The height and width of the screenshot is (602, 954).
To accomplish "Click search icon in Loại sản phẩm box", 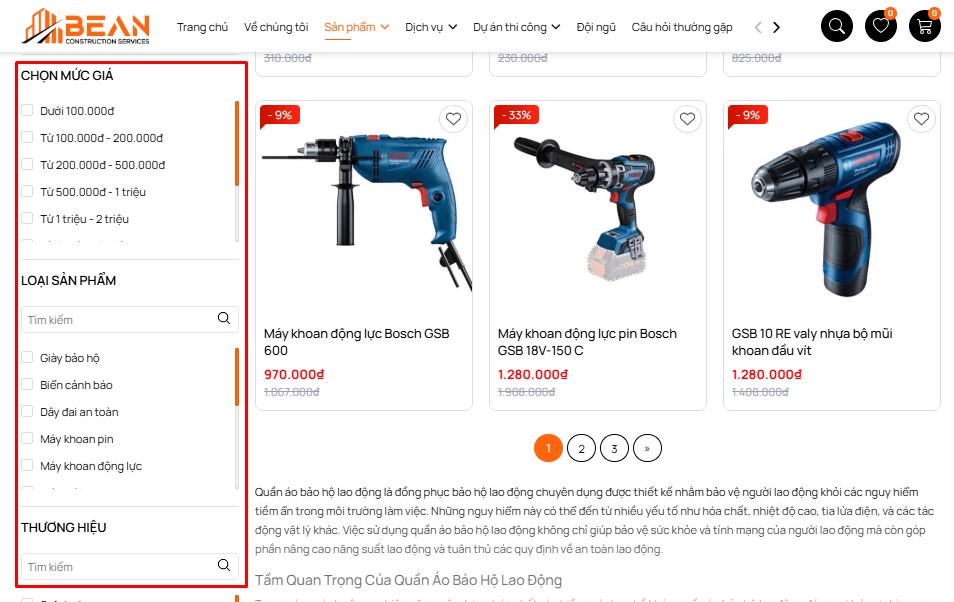I will 224,318.
